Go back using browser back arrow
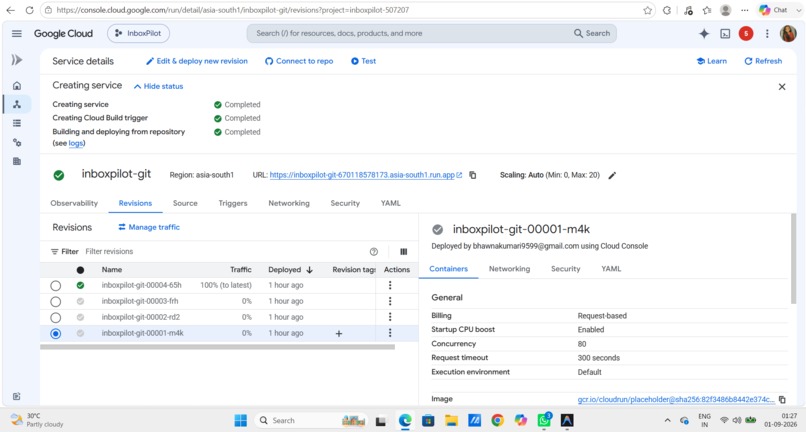Screen dimensions: 806x432 [x=10, y=10]
